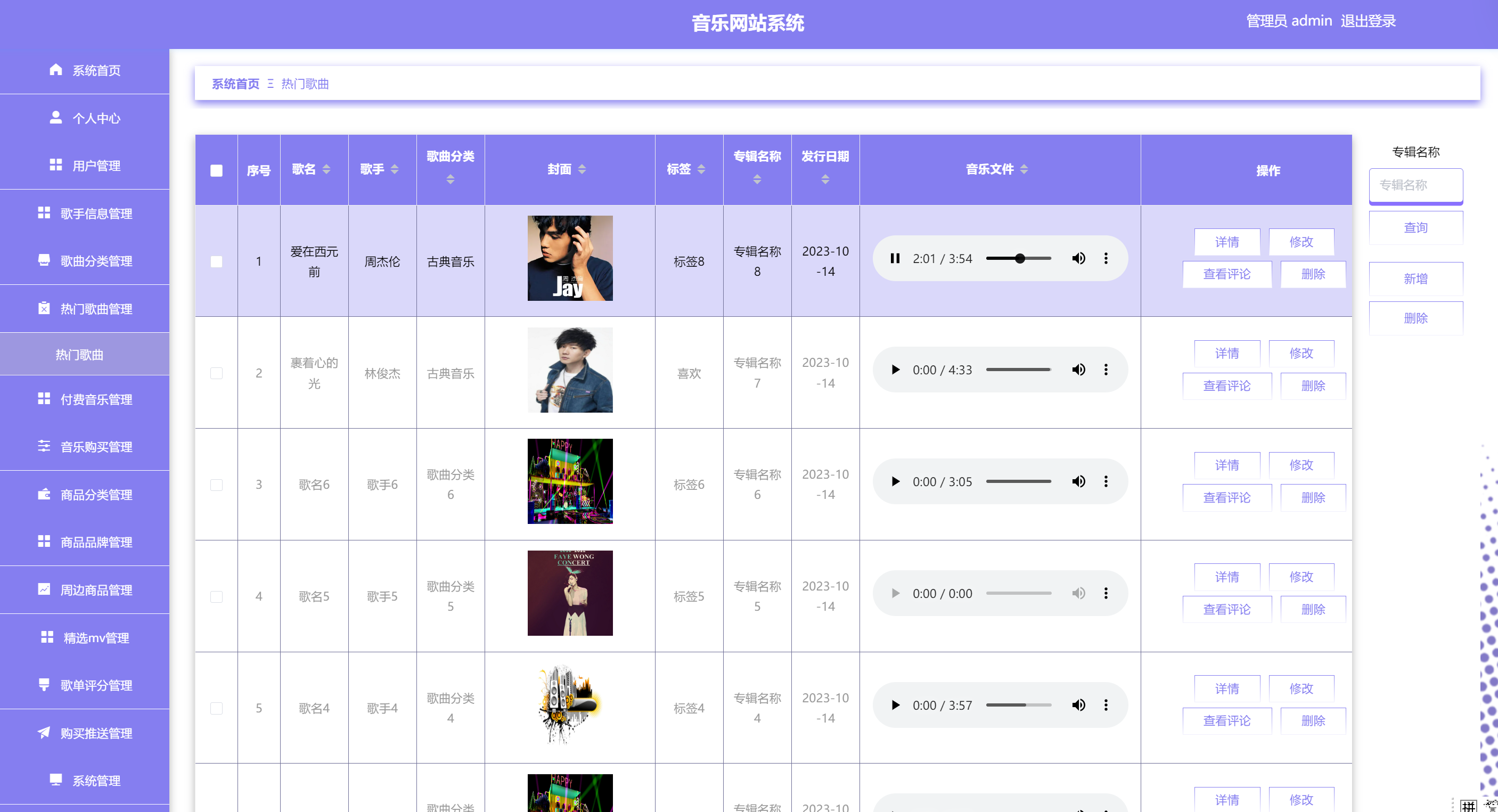Pause the playing song 爱在西元前
This screenshot has height=812, width=1498.
click(896, 259)
